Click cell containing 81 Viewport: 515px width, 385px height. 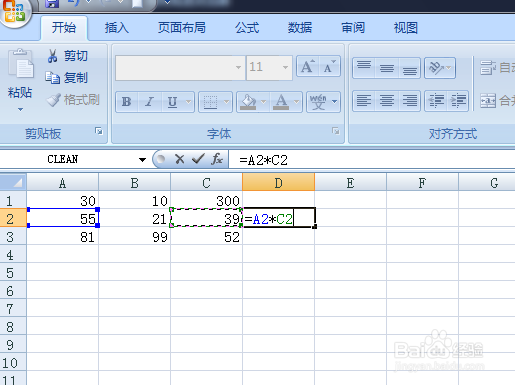pos(62,237)
